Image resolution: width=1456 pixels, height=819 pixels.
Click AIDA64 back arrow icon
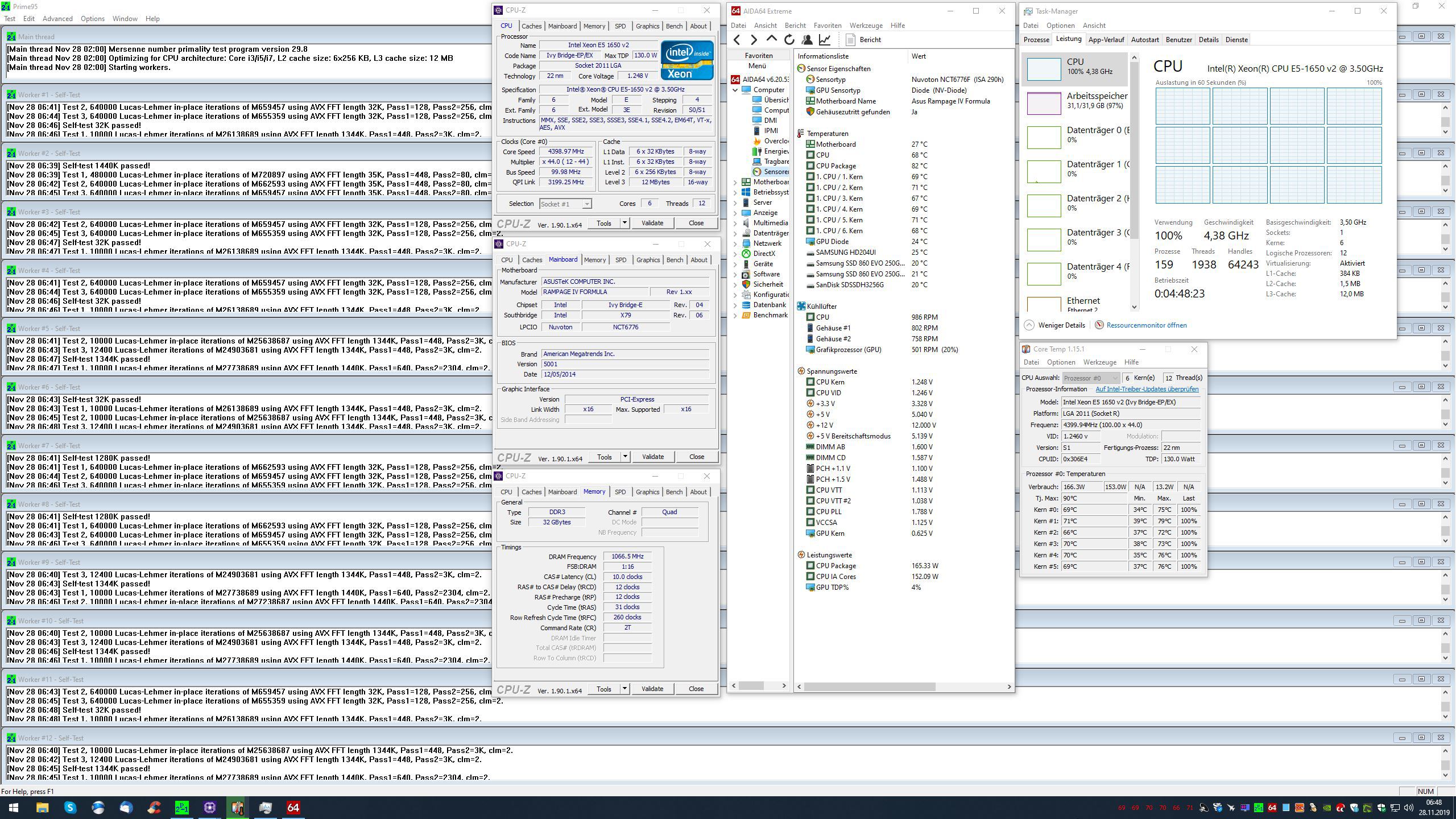click(737, 40)
